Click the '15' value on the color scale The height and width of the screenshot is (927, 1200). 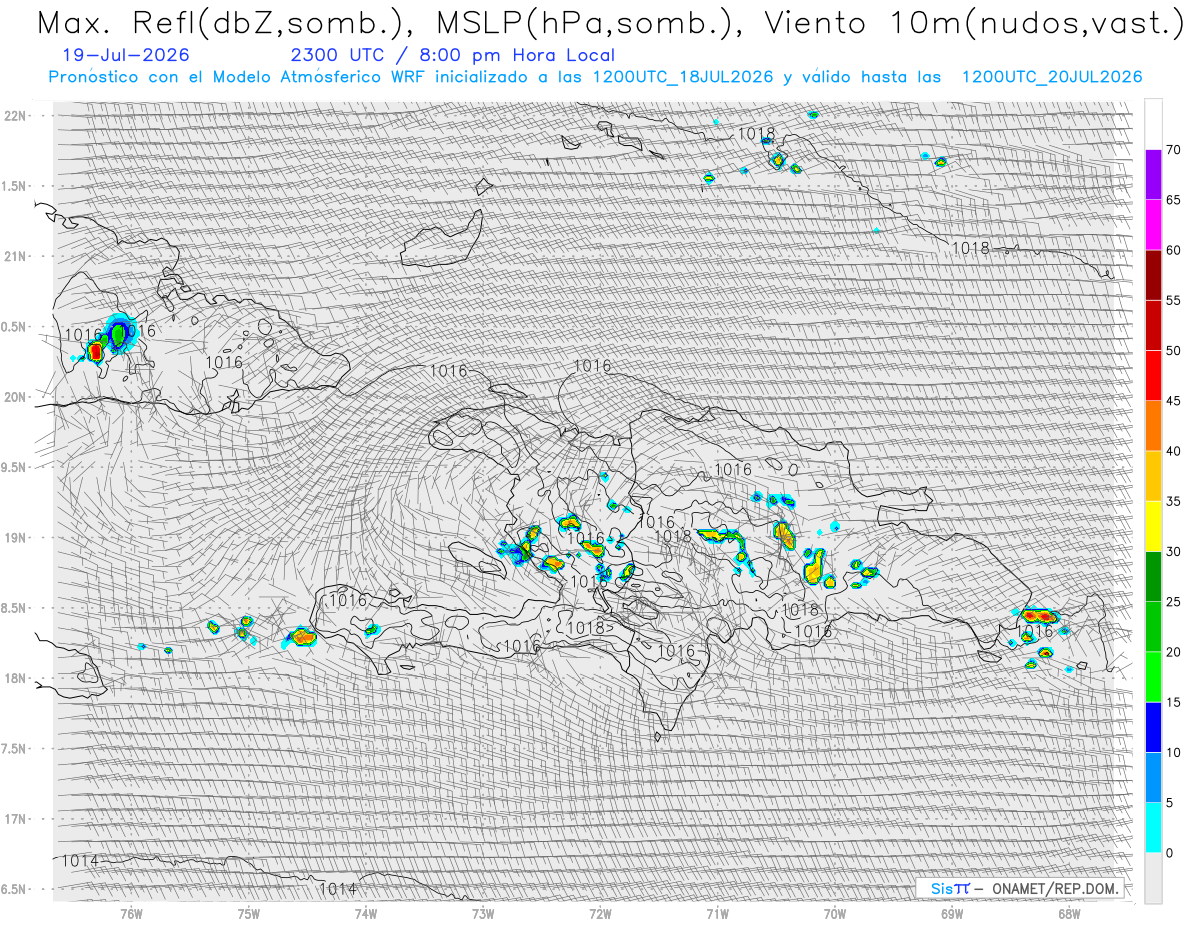coord(1173,702)
